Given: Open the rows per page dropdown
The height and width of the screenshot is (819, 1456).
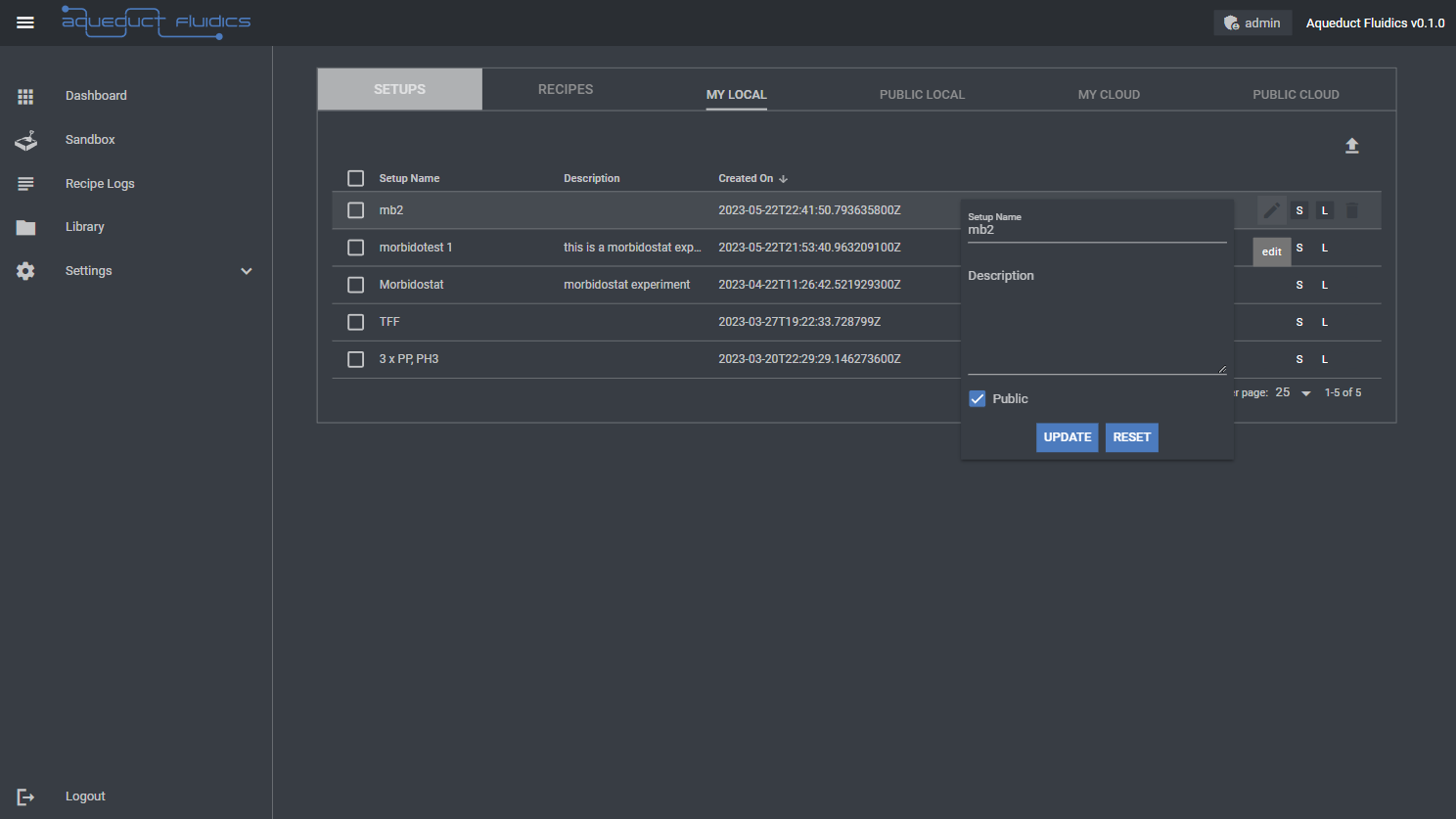Looking at the screenshot, I should tap(1294, 392).
